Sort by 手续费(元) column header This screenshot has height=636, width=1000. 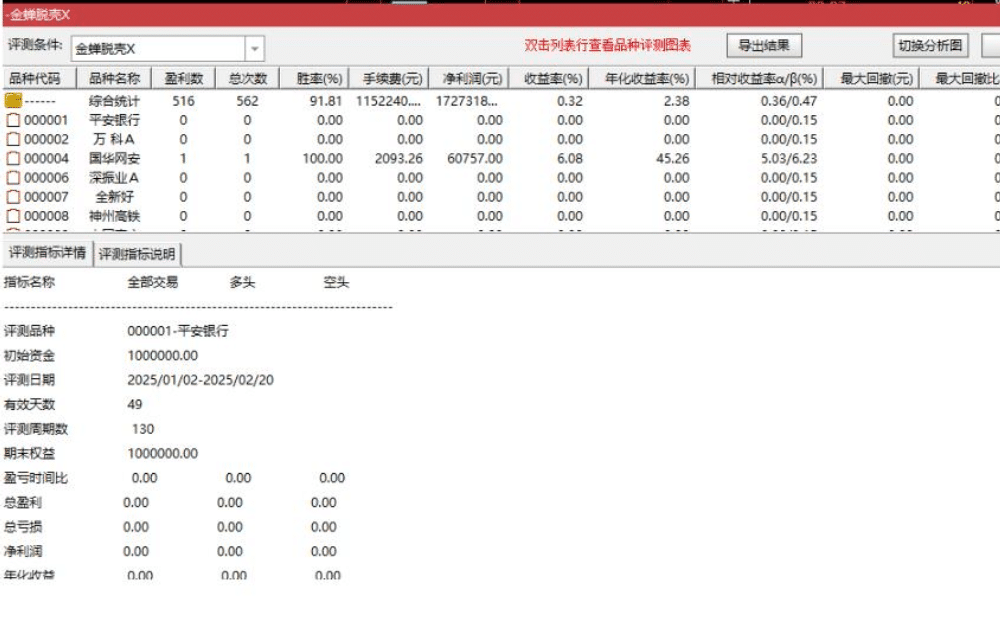pos(389,78)
